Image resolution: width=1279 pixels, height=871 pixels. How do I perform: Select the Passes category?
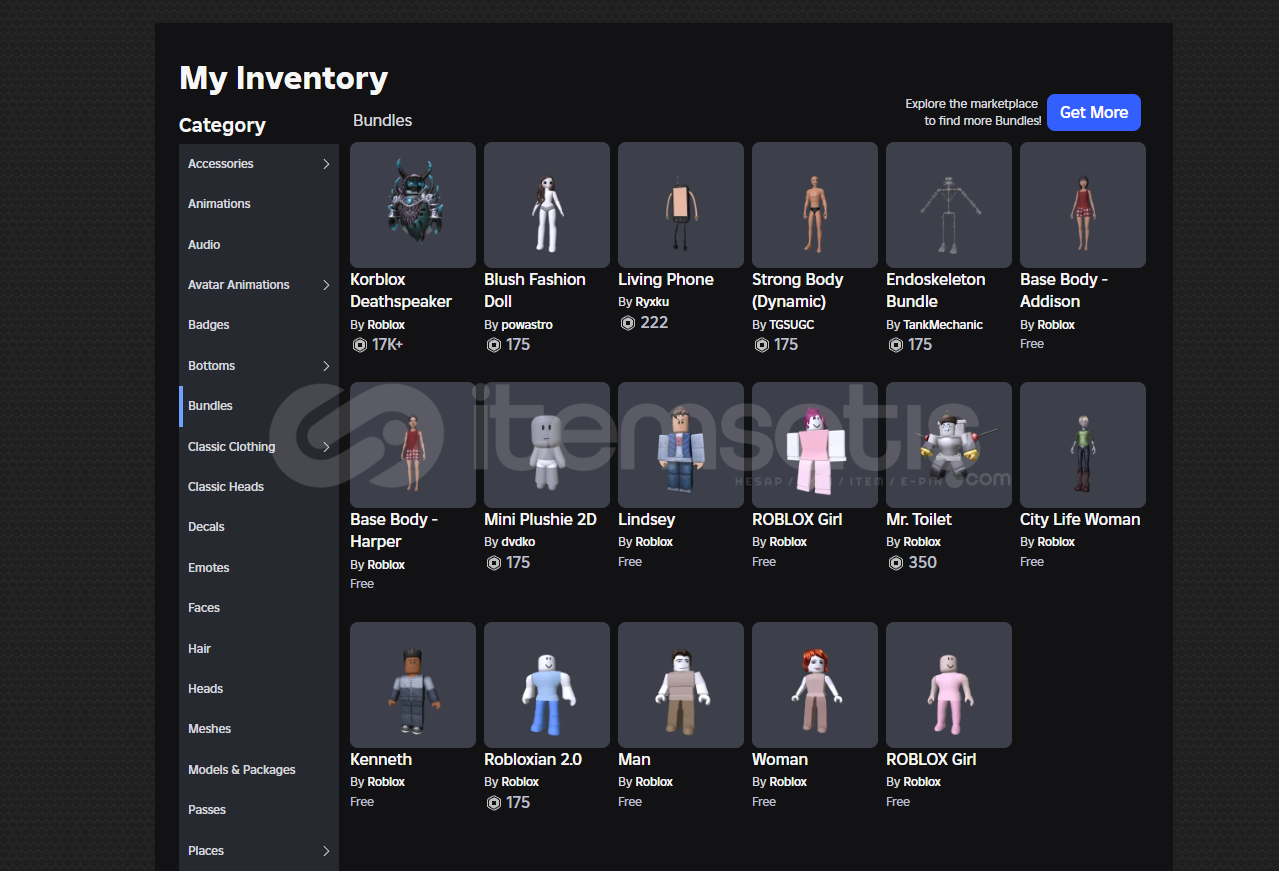click(x=259, y=810)
